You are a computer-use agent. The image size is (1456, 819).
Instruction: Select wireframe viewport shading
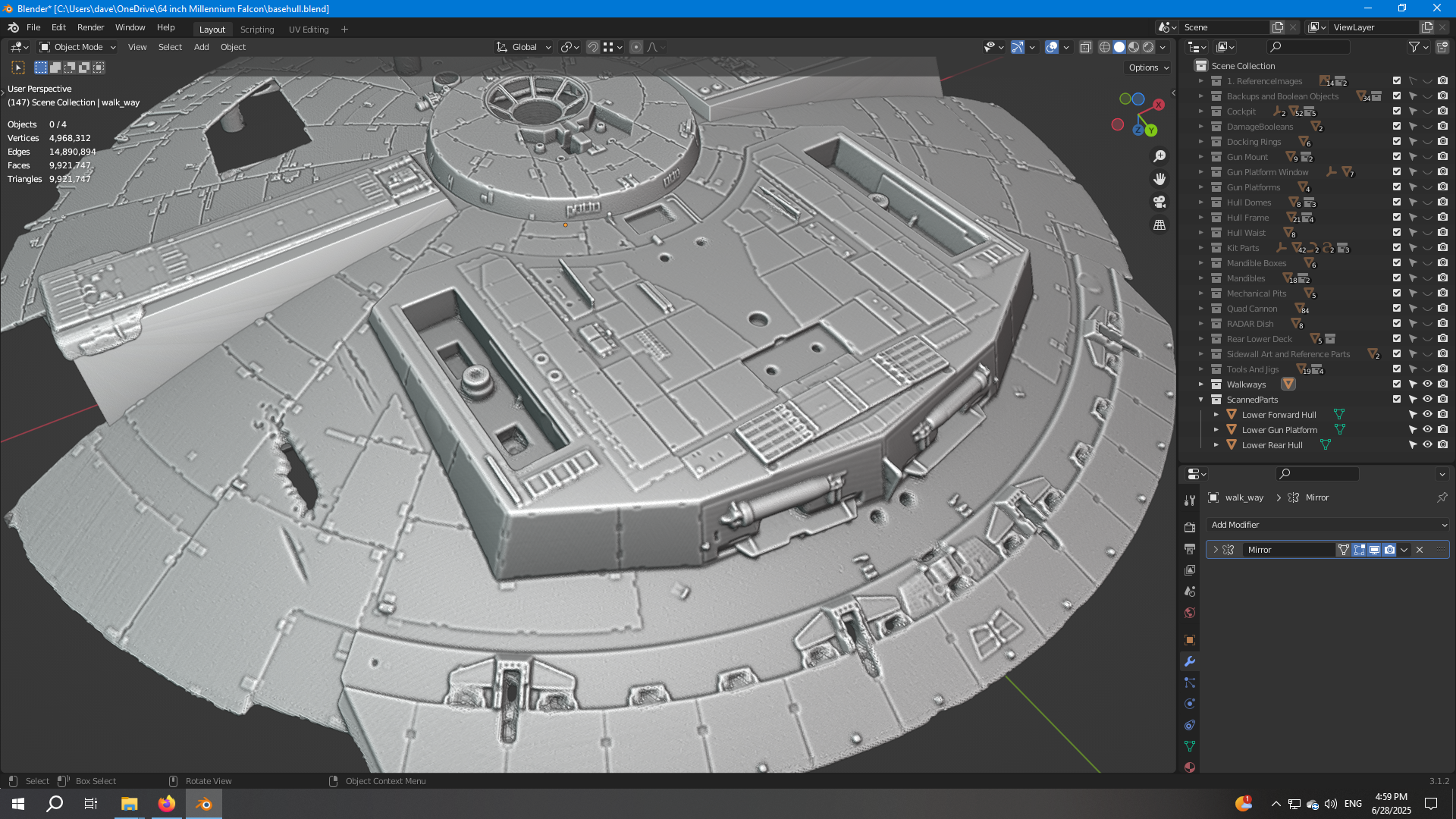pos(1105,47)
